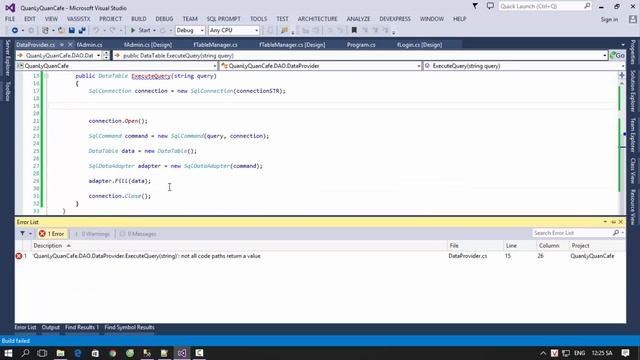Switch to the Program.cs tab
Image resolution: width=640 pixels, height=360 pixels.
click(x=361, y=44)
